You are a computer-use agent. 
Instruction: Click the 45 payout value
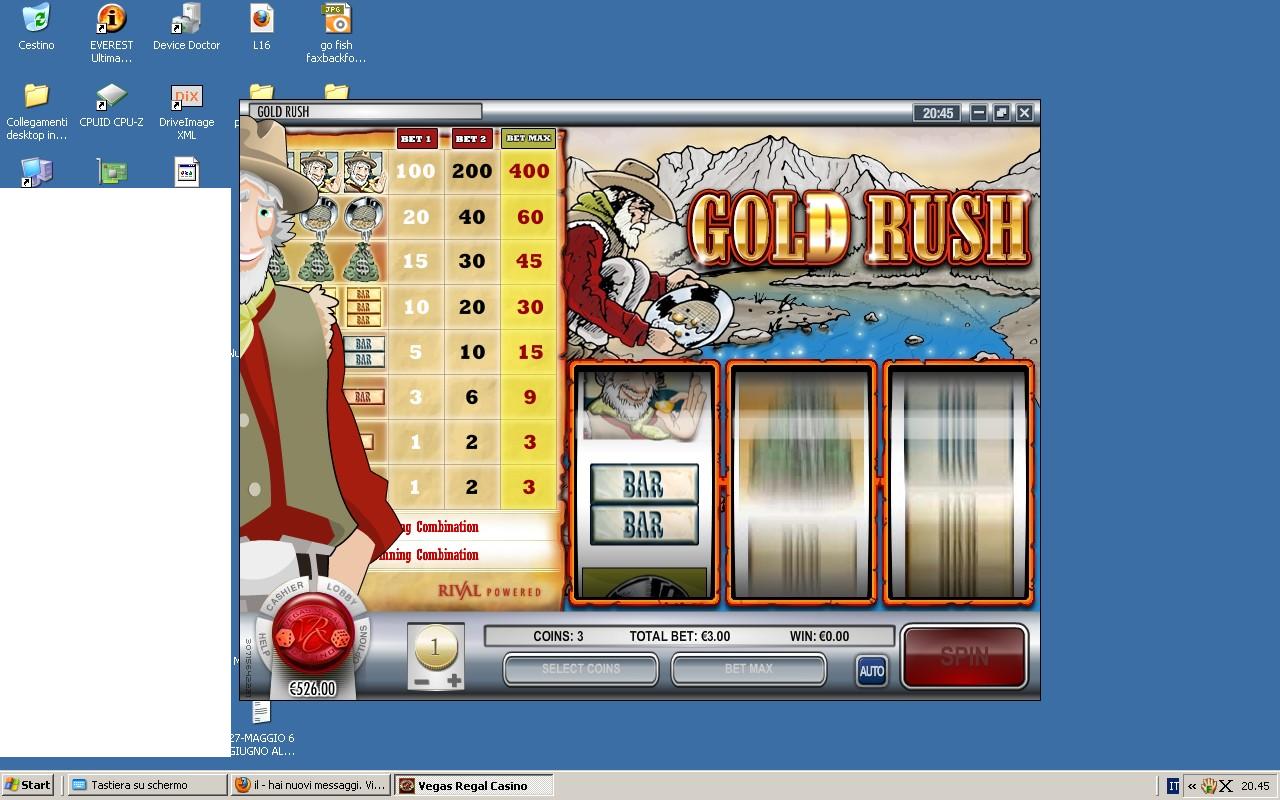click(529, 261)
